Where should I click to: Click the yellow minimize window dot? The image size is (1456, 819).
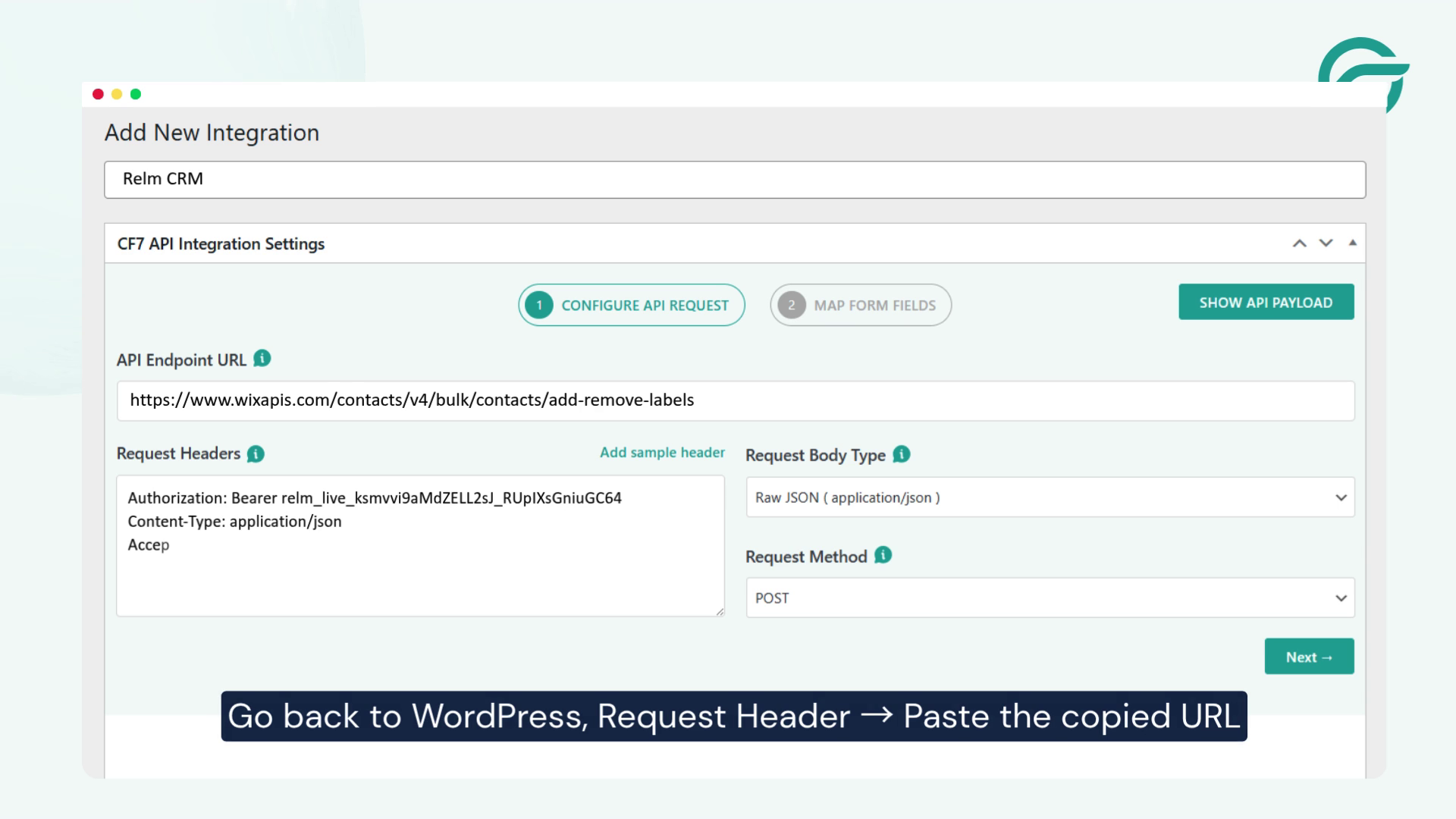pos(117,94)
